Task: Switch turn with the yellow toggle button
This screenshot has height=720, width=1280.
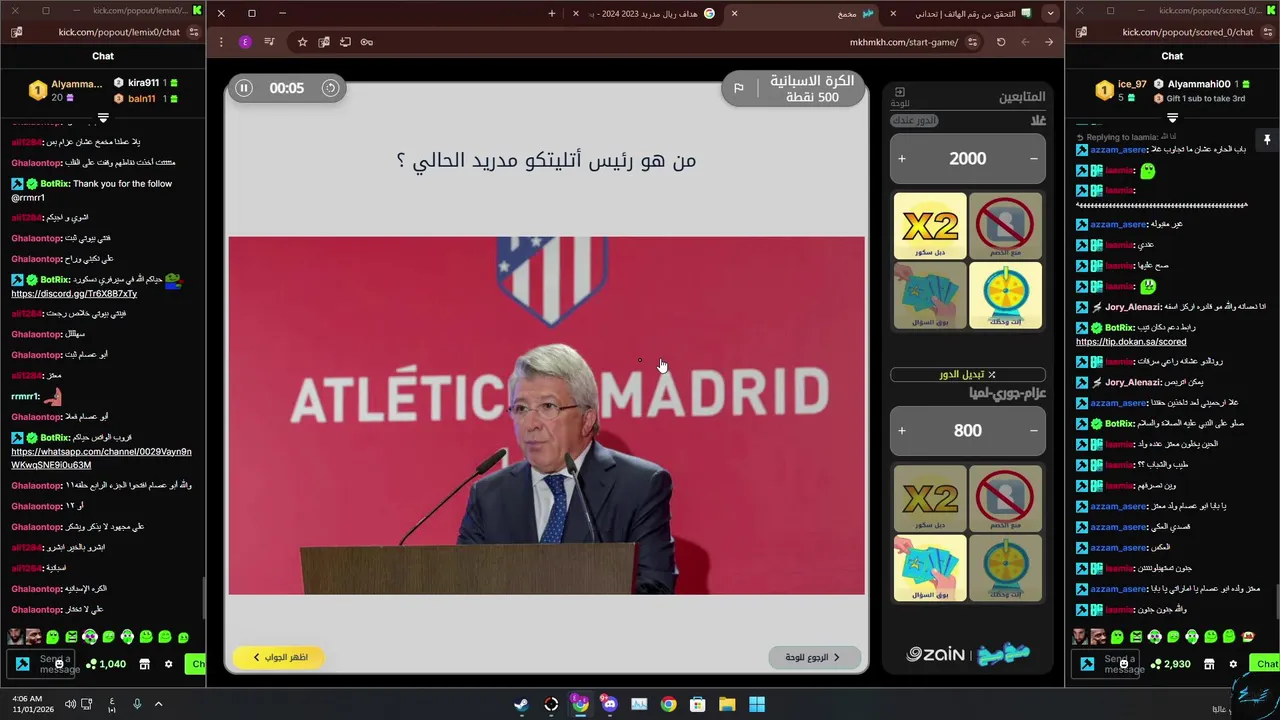Action: tap(968, 374)
